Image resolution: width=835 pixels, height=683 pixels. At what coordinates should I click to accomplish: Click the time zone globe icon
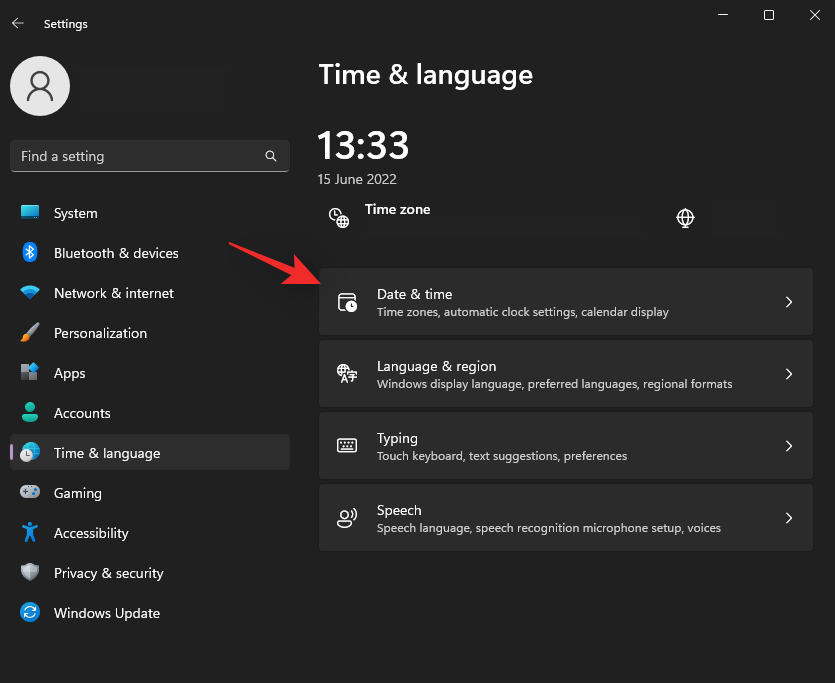(685, 218)
